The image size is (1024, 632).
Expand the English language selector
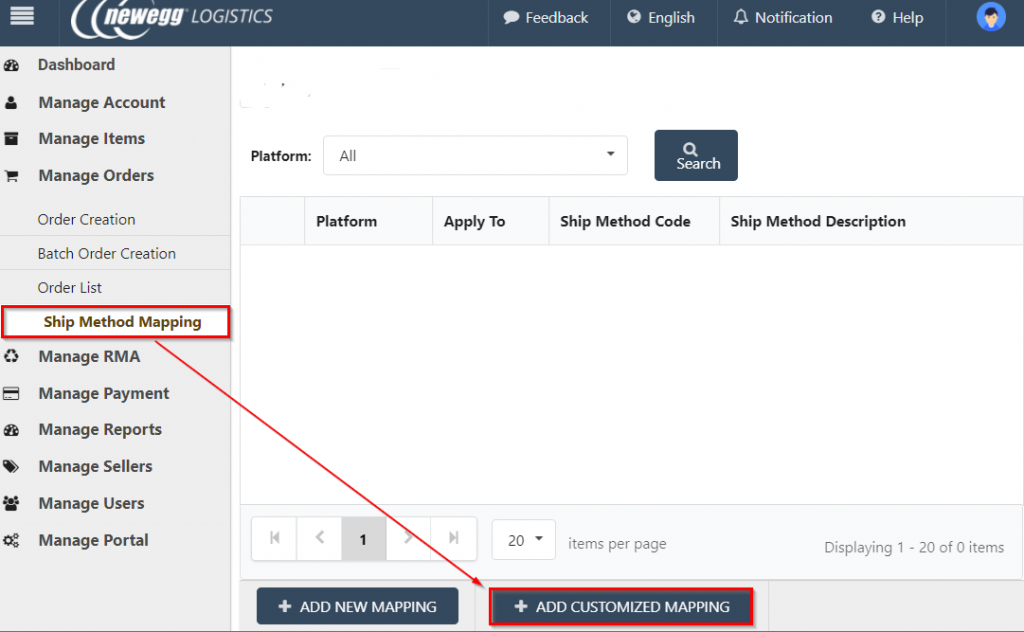[662, 17]
